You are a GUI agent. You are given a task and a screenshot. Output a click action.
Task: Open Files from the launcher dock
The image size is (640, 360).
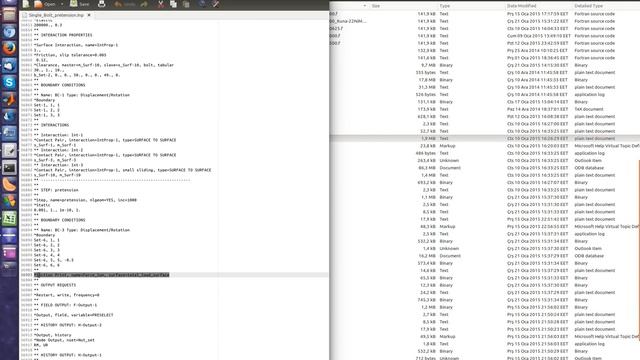9,15
